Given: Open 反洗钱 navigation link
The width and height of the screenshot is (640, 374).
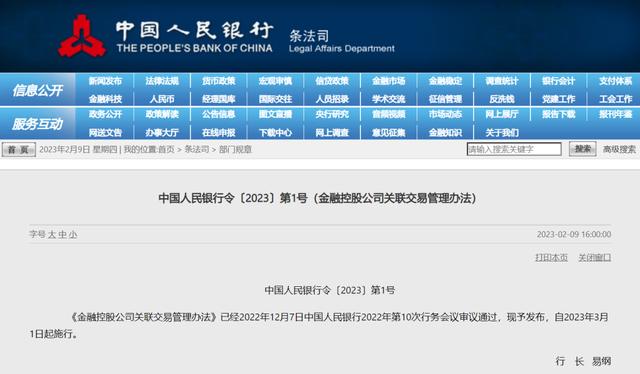Looking at the screenshot, I should click(502, 99).
